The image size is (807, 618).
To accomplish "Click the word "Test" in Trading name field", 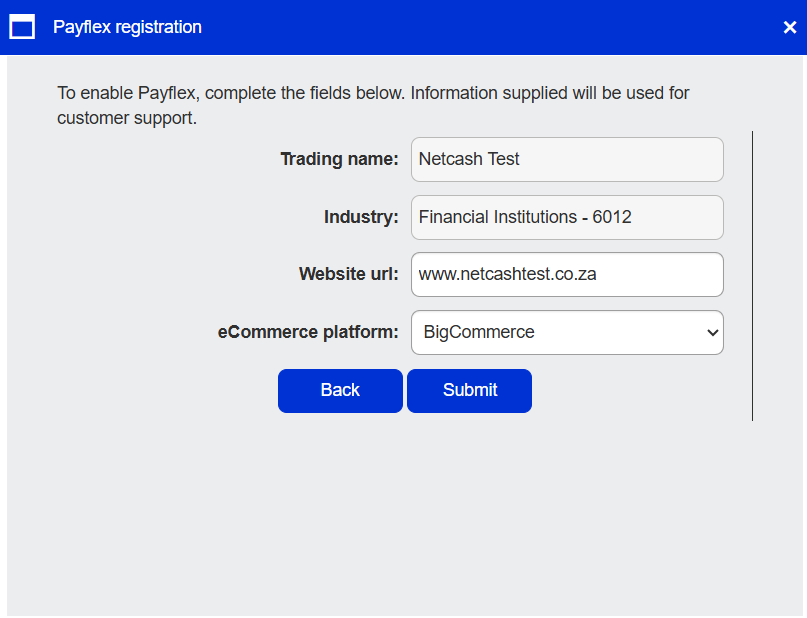I will click(x=503, y=159).
